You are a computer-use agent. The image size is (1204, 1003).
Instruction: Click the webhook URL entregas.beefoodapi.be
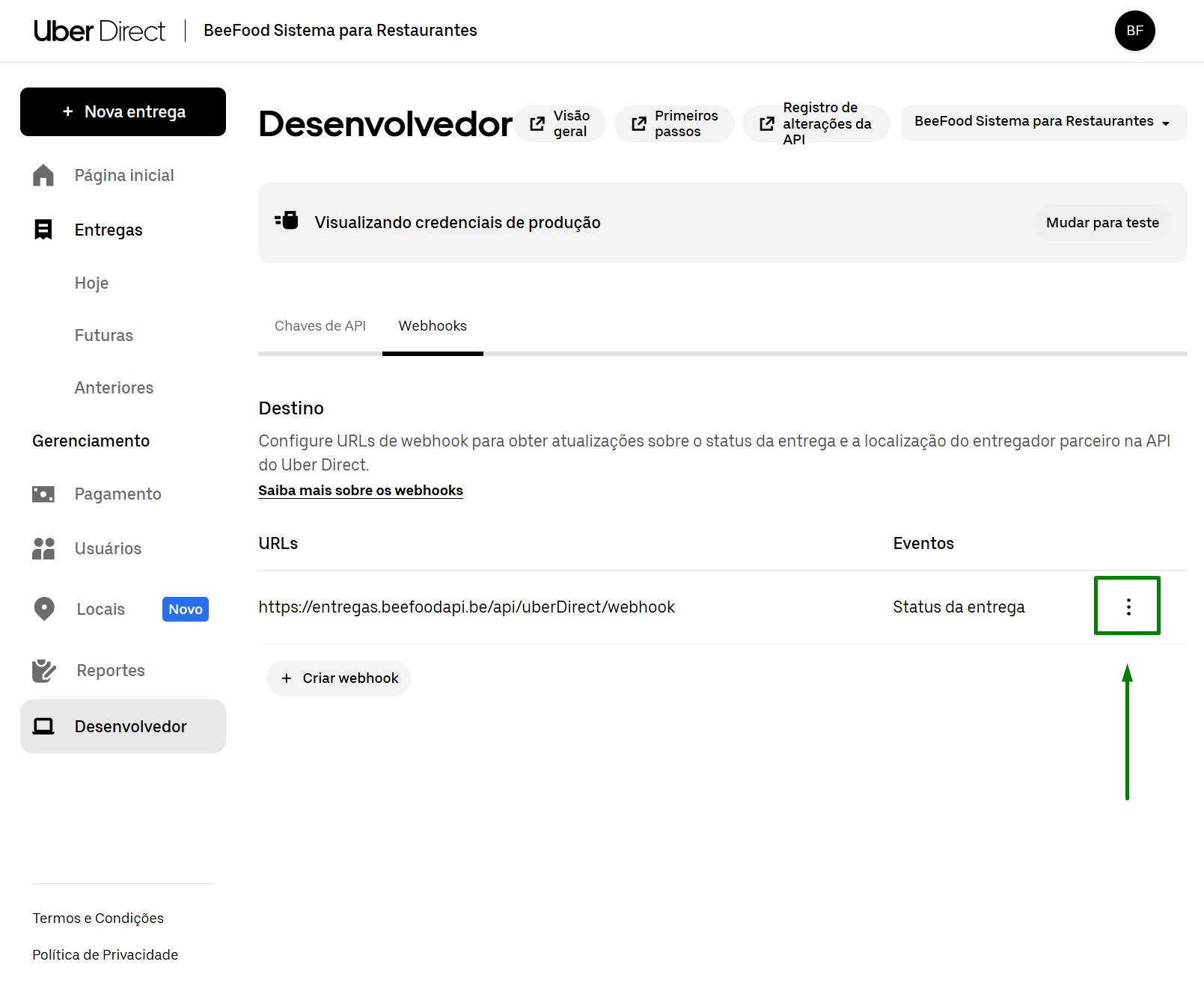pos(467,607)
